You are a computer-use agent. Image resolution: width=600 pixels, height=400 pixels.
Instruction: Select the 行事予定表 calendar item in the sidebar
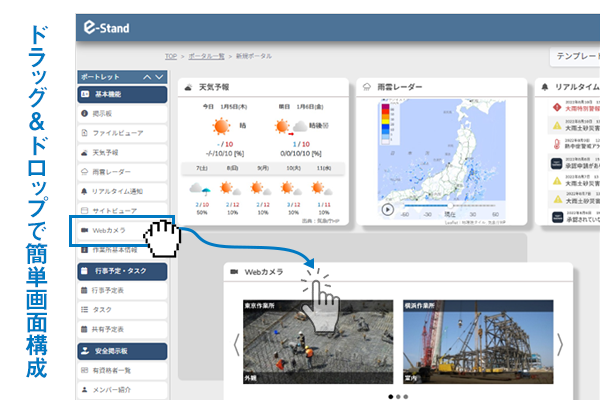[x=121, y=290]
